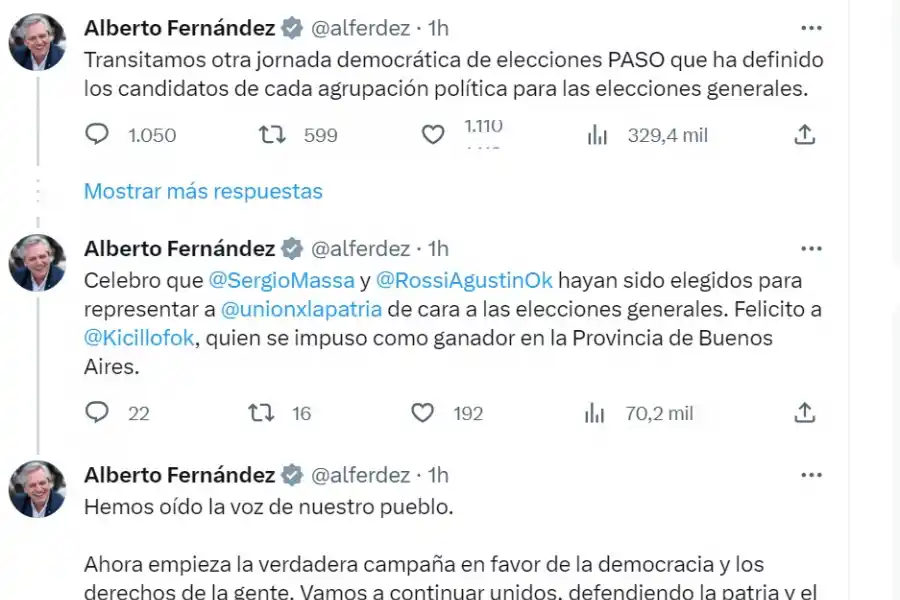The width and height of the screenshot is (900, 600).
Task: Open the second tweet's options menu
Action: 812,248
